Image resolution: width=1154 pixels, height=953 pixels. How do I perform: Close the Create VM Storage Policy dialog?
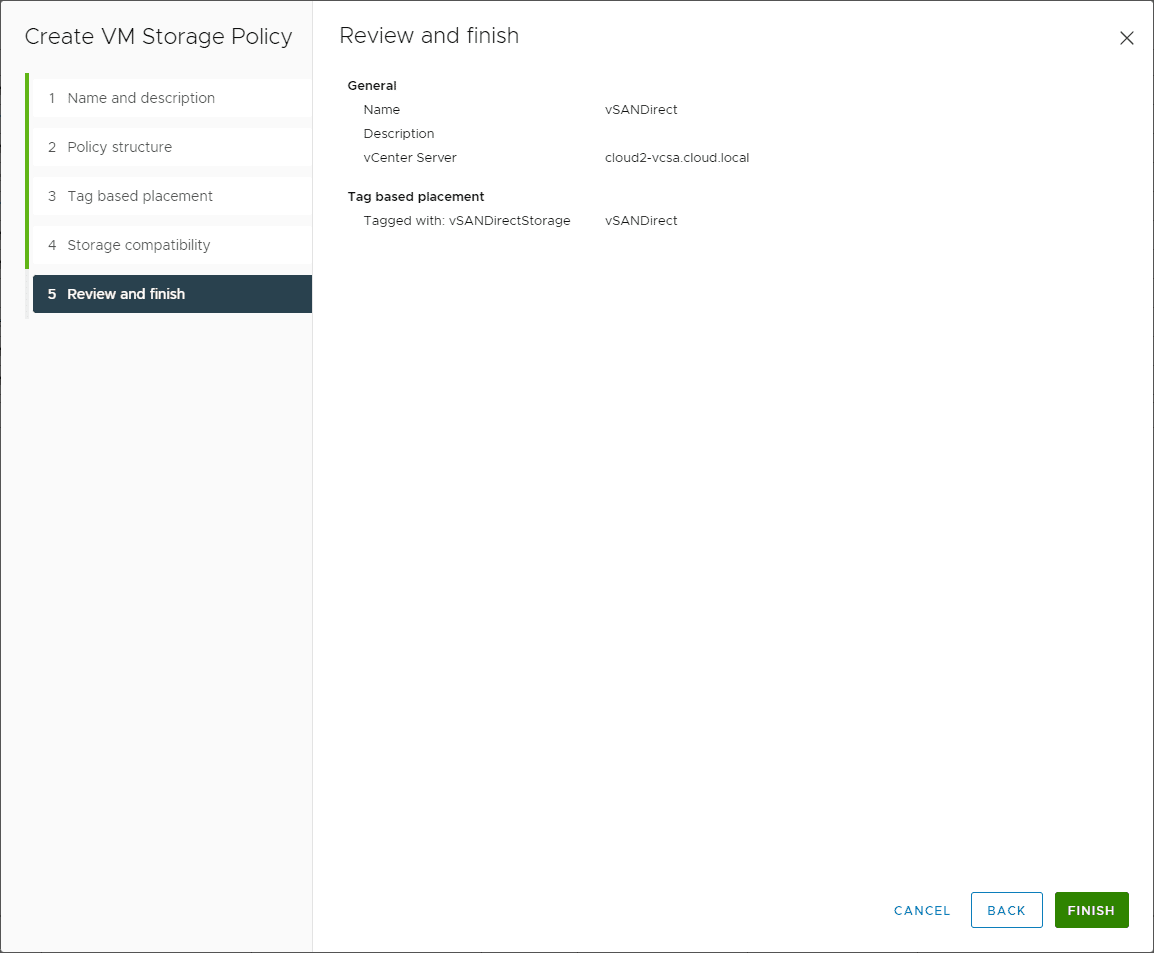point(1127,38)
